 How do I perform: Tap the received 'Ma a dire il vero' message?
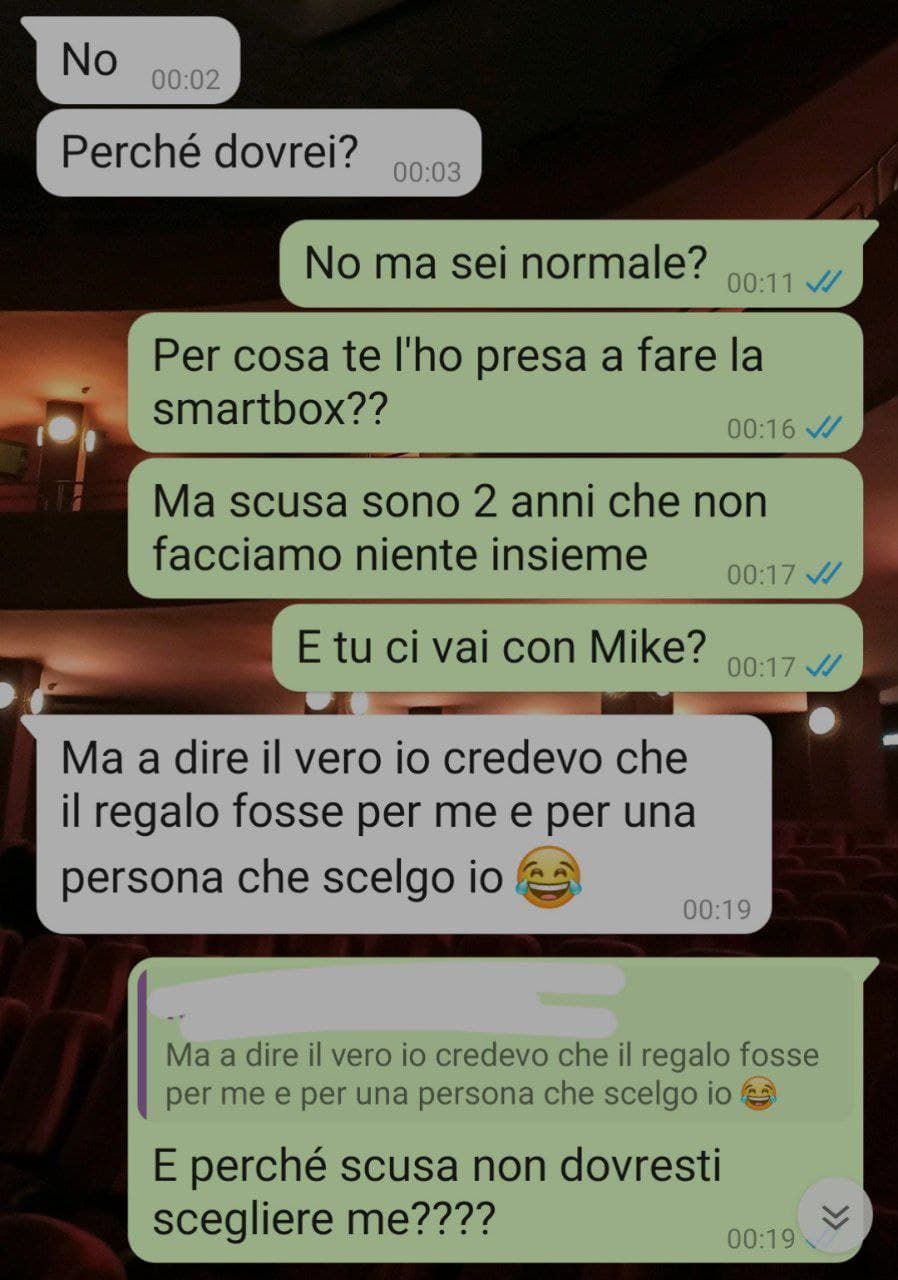[x=404, y=824]
